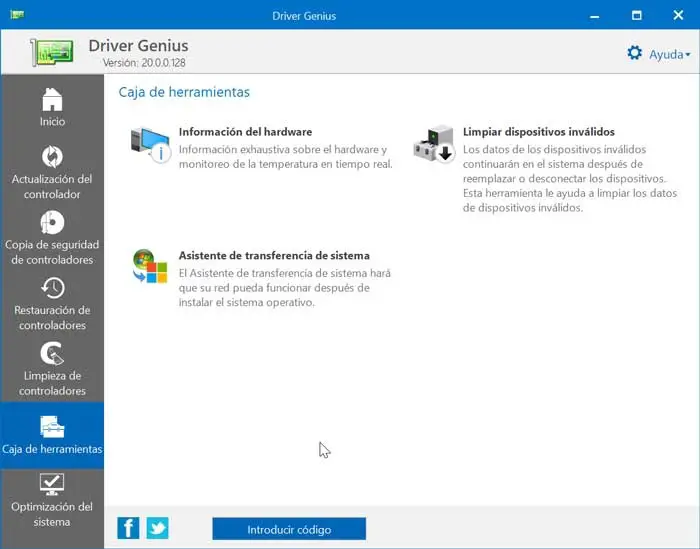Click the title bar app icon
Viewport: 700px width, 549px height.
pyautogui.click(x=17, y=15)
